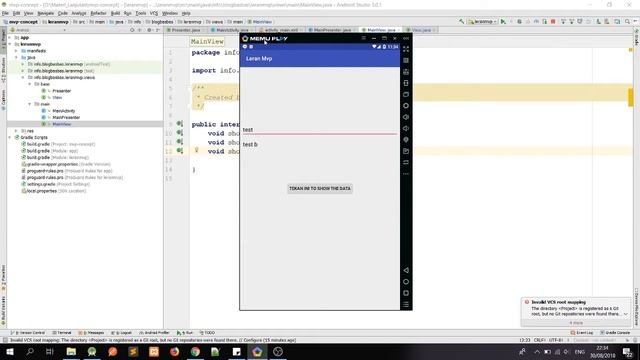This screenshot has width=640, height=360.
Task: Click the gutter implementation icon on line 10
Action: pos(180,133)
